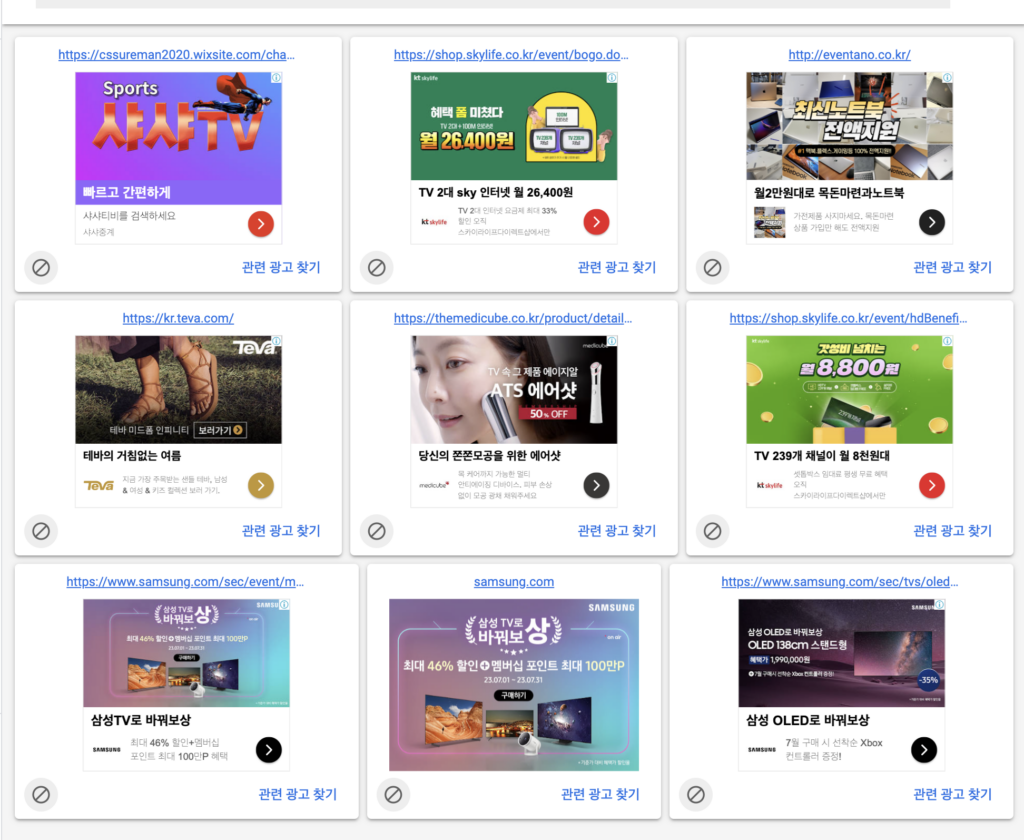The height and width of the screenshot is (840, 1024).
Task: Open AdChoices info icon on skylife 26,400원 ad
Action: [x=612, y=78]
